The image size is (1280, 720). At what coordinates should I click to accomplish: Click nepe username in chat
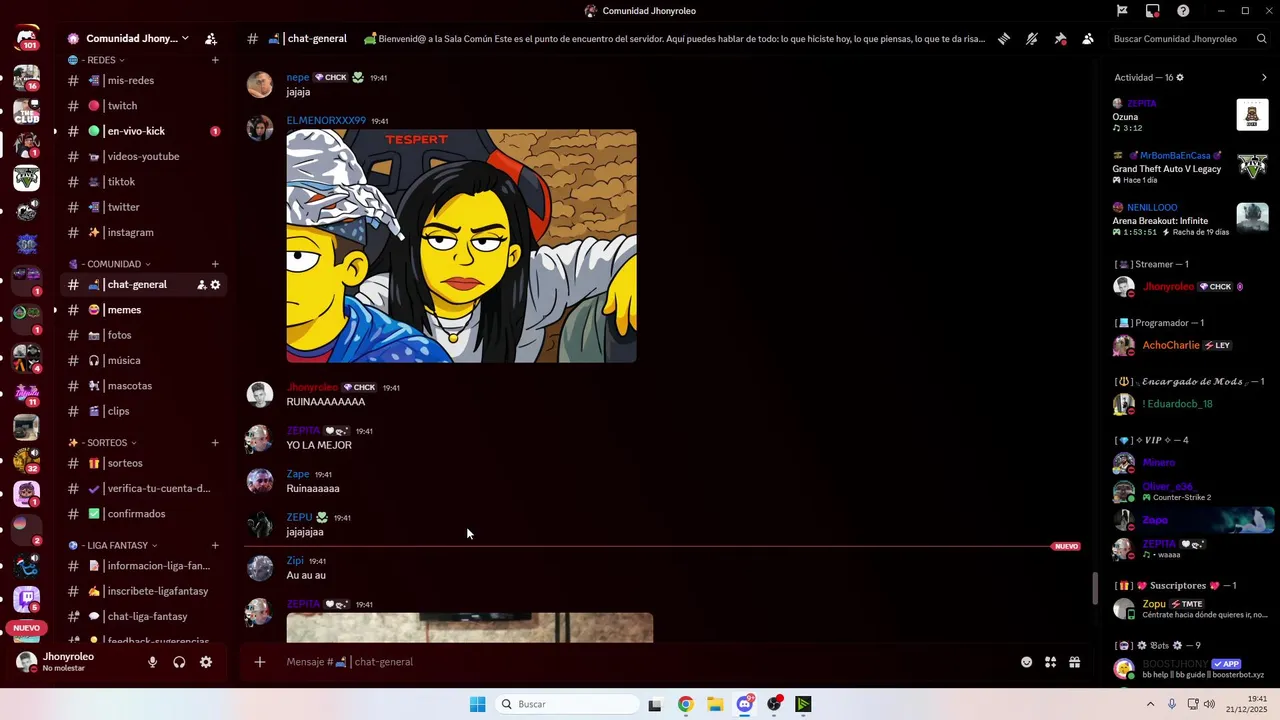[x=298, y=77]
